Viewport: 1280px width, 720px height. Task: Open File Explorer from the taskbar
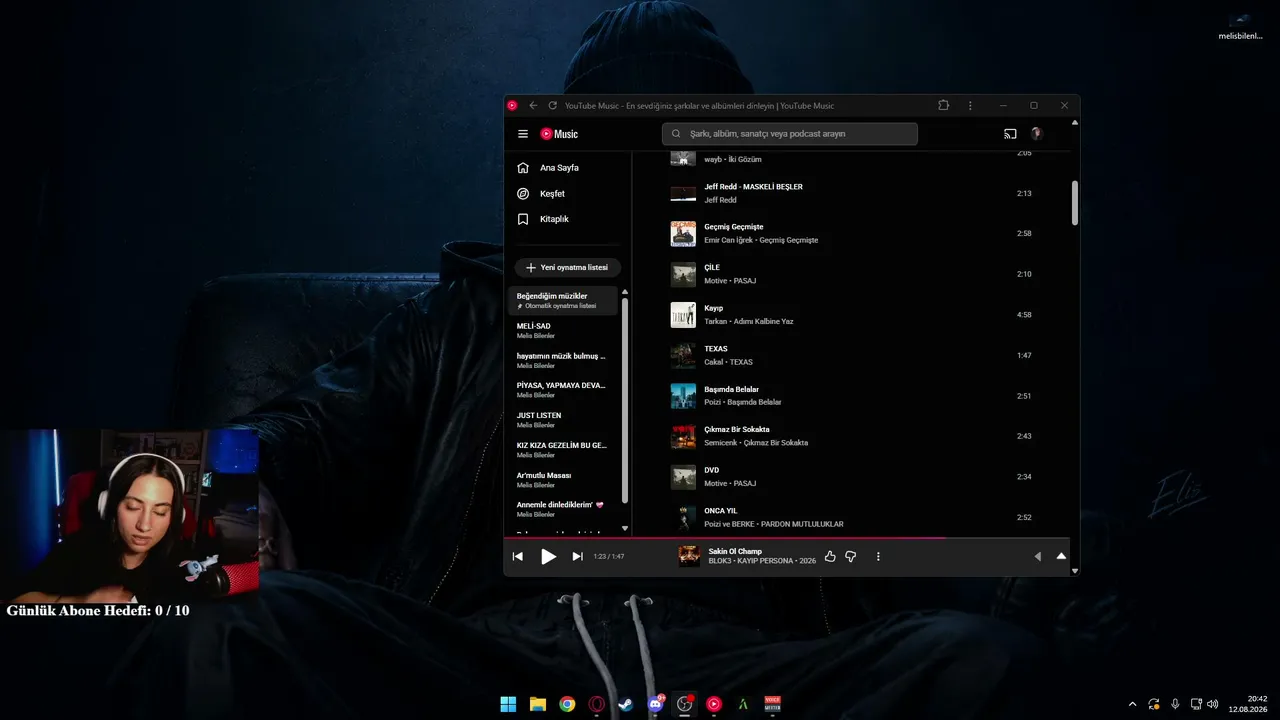[x=538, y=704]
